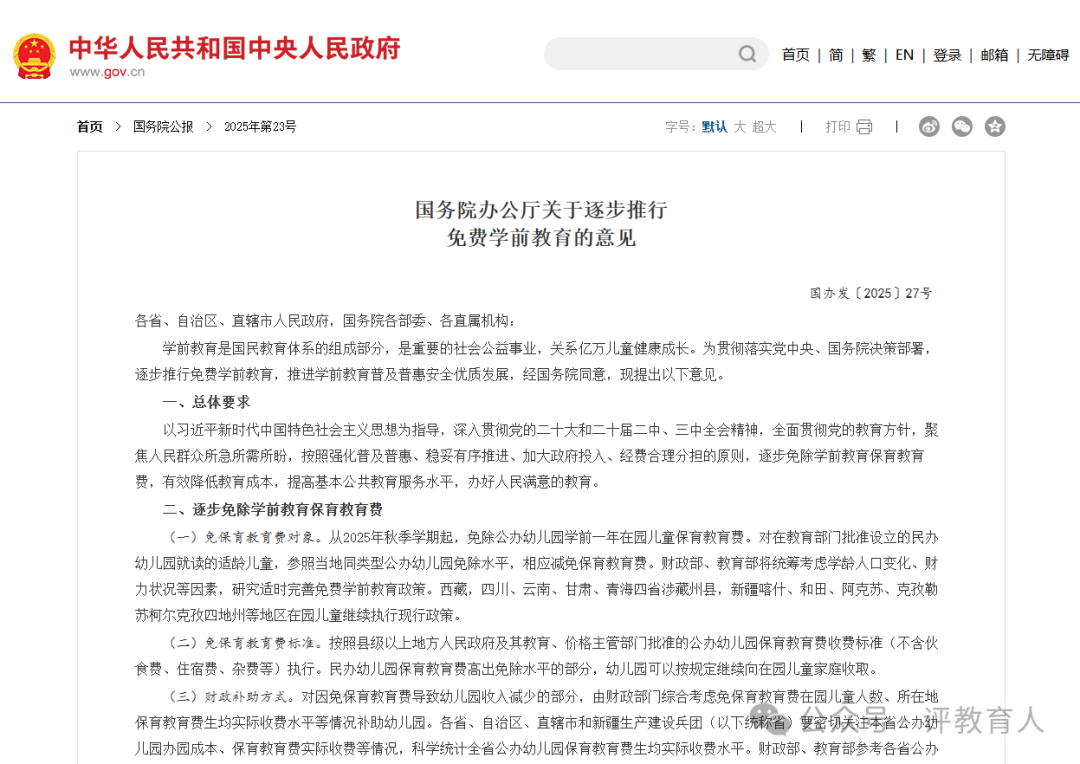This screenshot has width=1080, height=764.
Task: Focus the site search input field
Action: coord(656,54)
